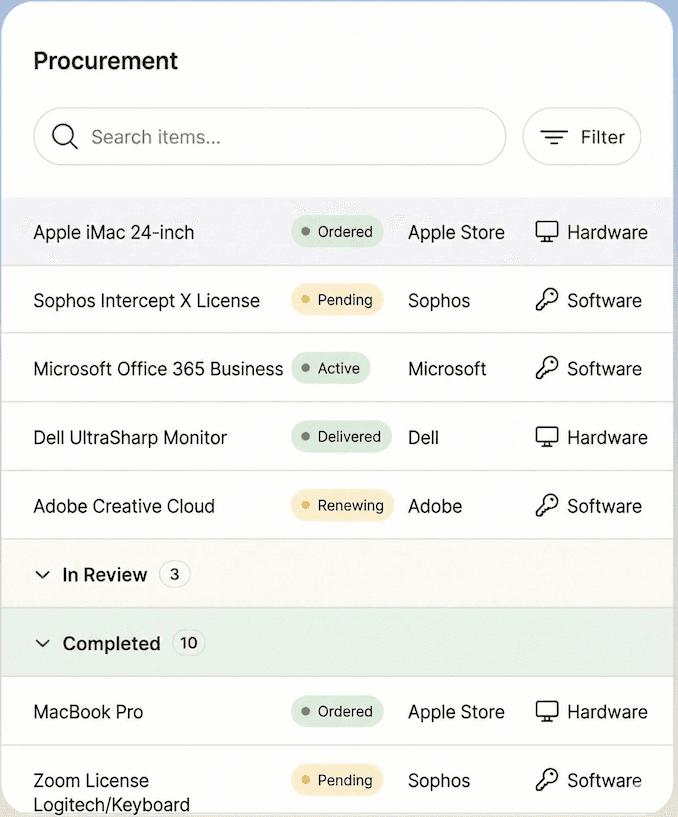678x817 pixels.
Task: Click the Pending badge on Sophos Intercept X License
Action: click(336, 299)
